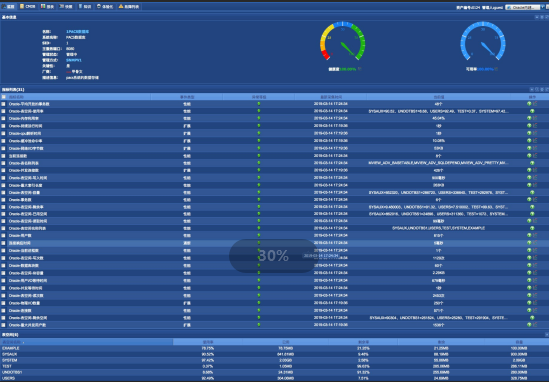Sort by the current value column header

[x=439, y=97]
